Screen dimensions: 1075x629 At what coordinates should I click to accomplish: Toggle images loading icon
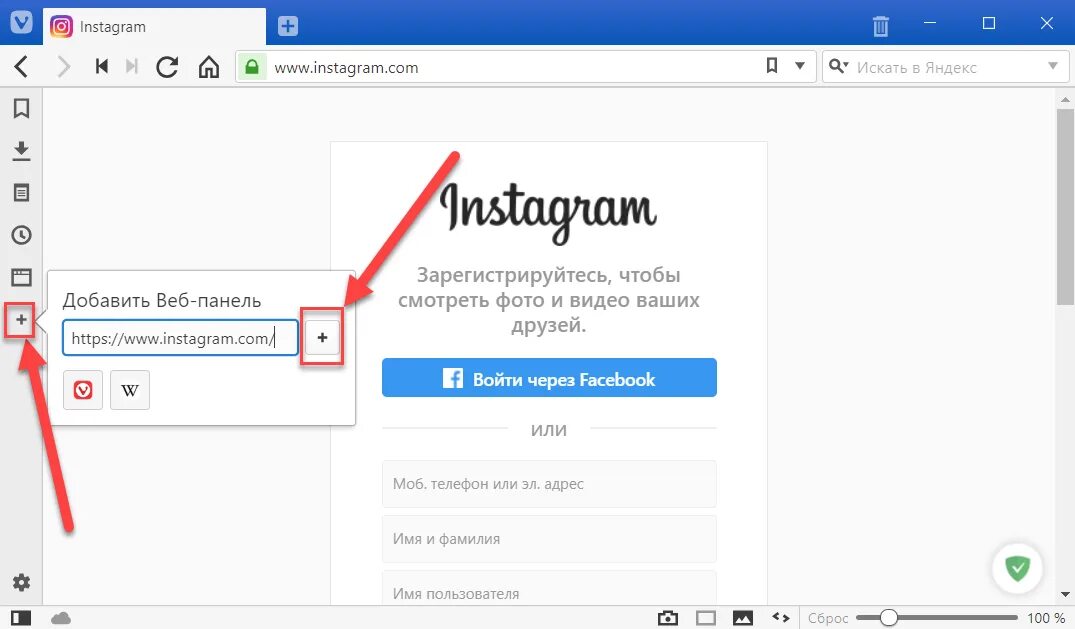coord(742,618)
